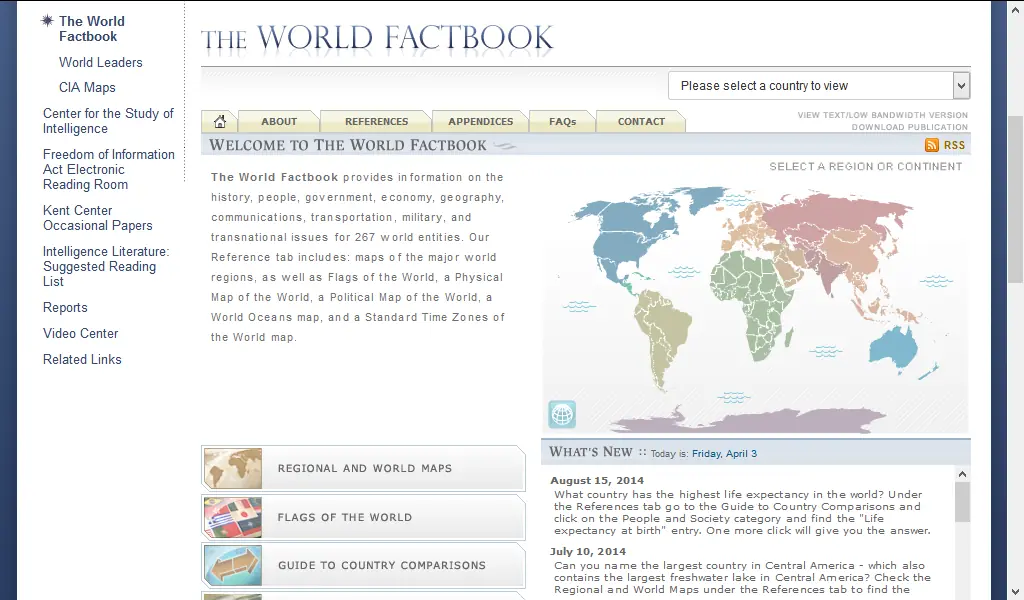Open the FAQs tab
The width and height of the screenshot is (1024, 600).
(562, 121)
